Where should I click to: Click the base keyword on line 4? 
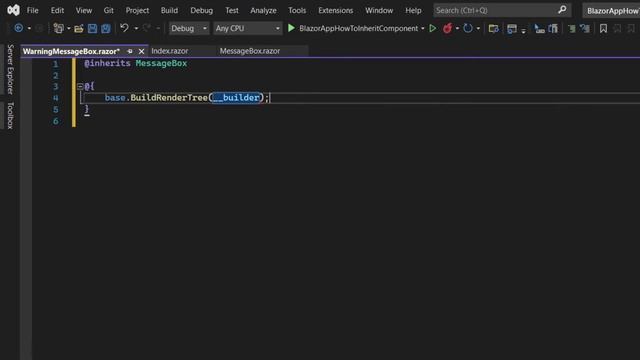[115, 98]
